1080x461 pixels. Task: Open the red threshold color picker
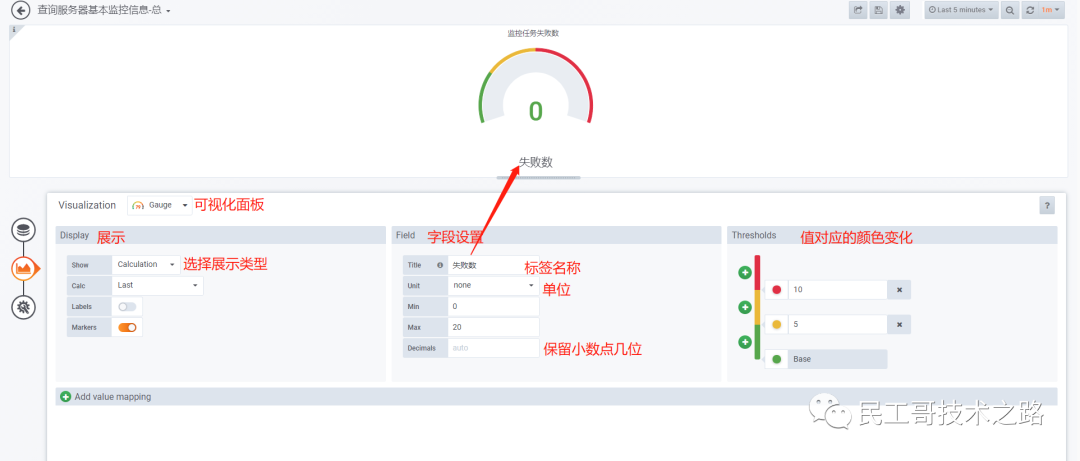[x=777, y=290]
